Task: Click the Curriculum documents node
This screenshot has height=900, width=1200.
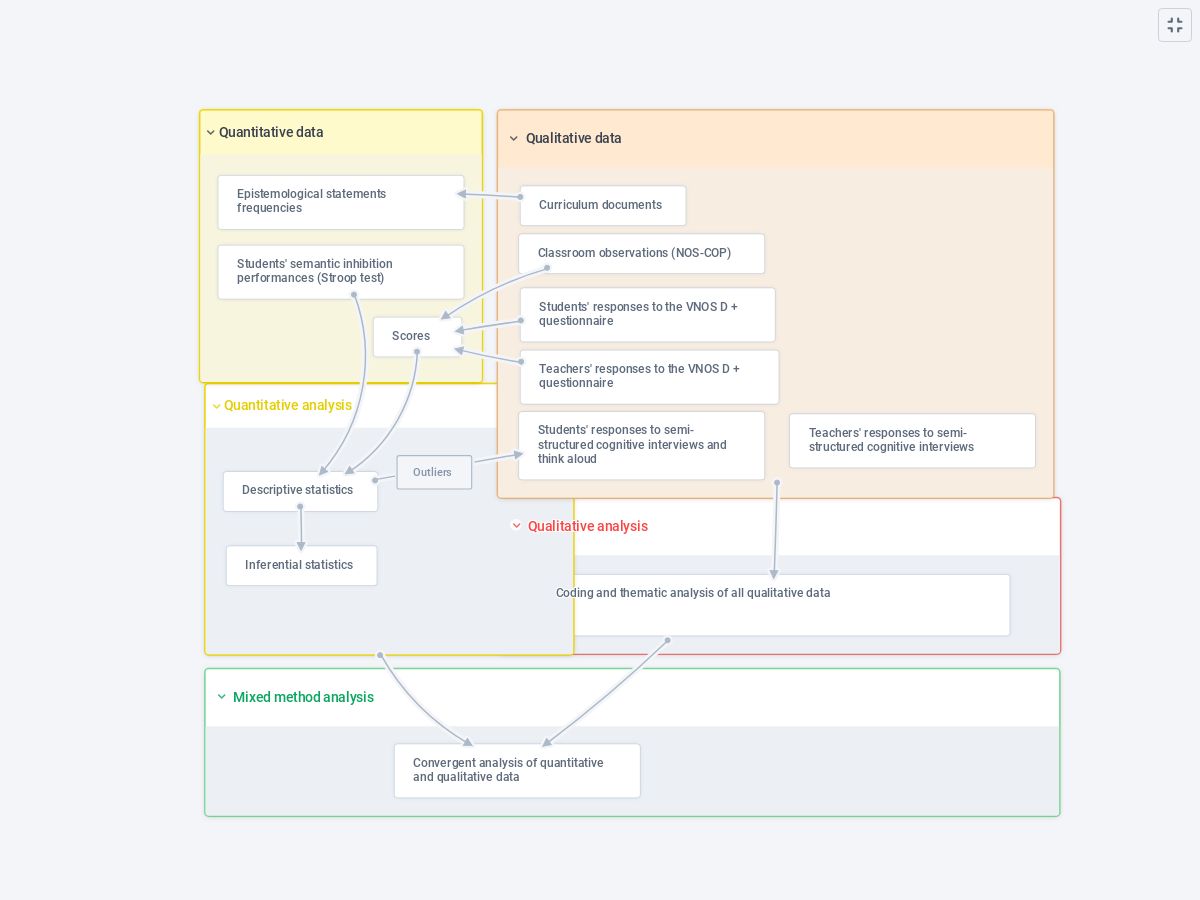Action: click(x=600, y=205)
